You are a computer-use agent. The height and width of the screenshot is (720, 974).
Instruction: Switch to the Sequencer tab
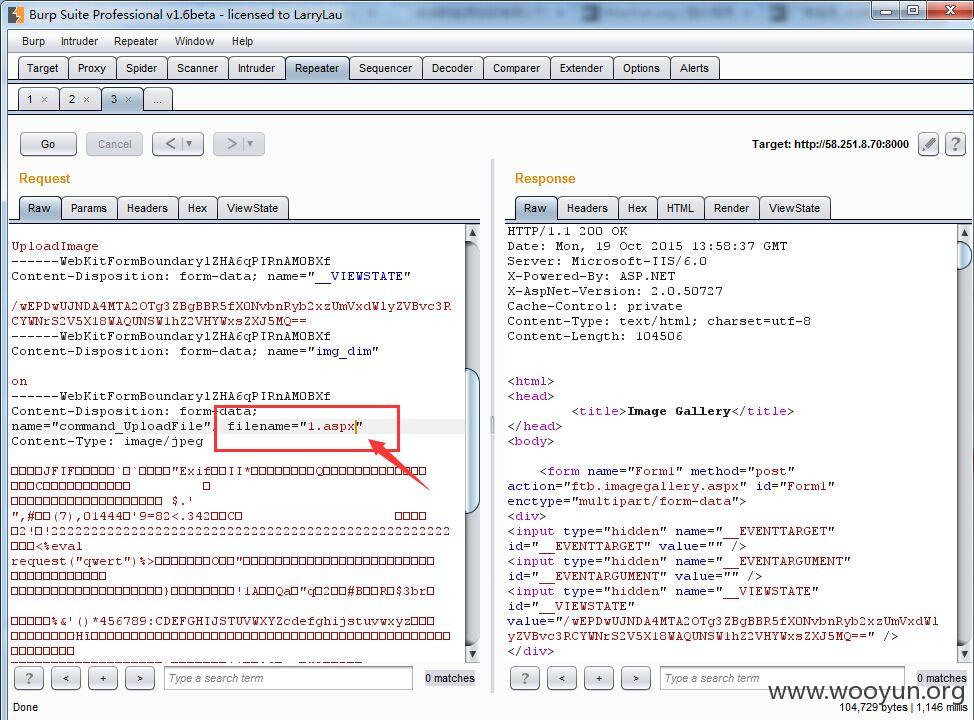point(385,68)
